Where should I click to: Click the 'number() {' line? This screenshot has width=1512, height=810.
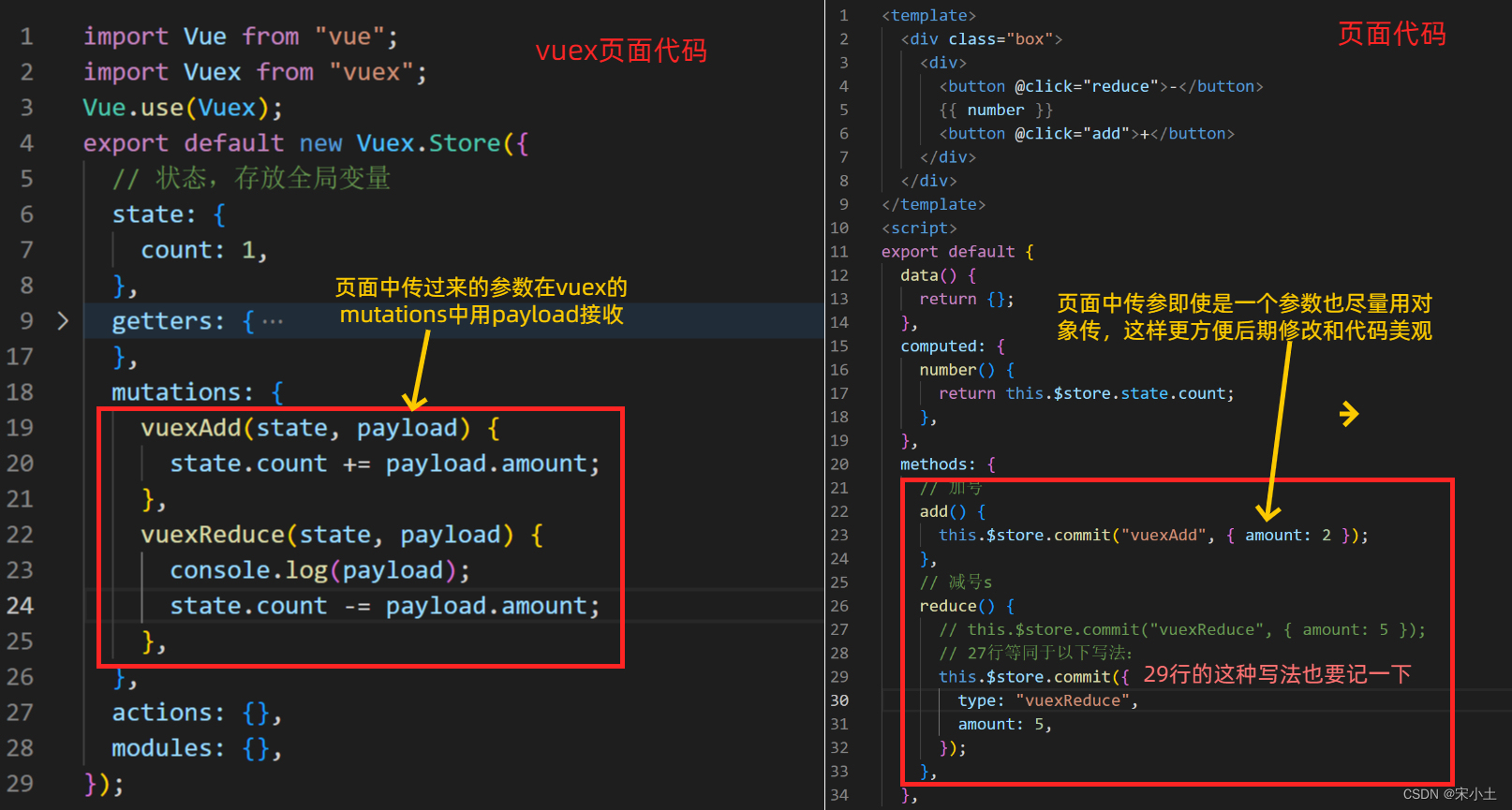click(x=967, y=370)
